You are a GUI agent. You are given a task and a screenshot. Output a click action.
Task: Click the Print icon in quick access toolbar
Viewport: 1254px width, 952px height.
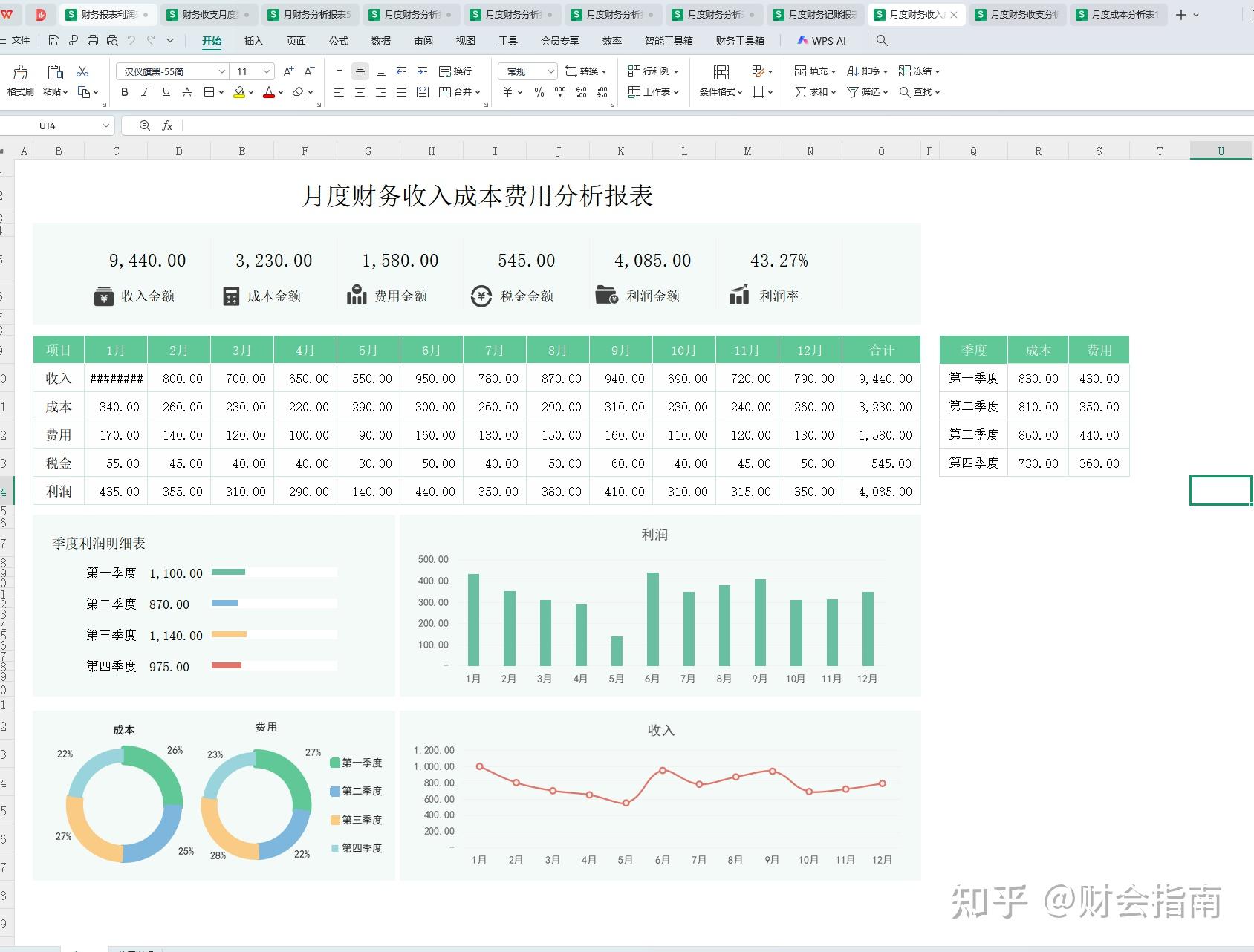pos(92,41)
